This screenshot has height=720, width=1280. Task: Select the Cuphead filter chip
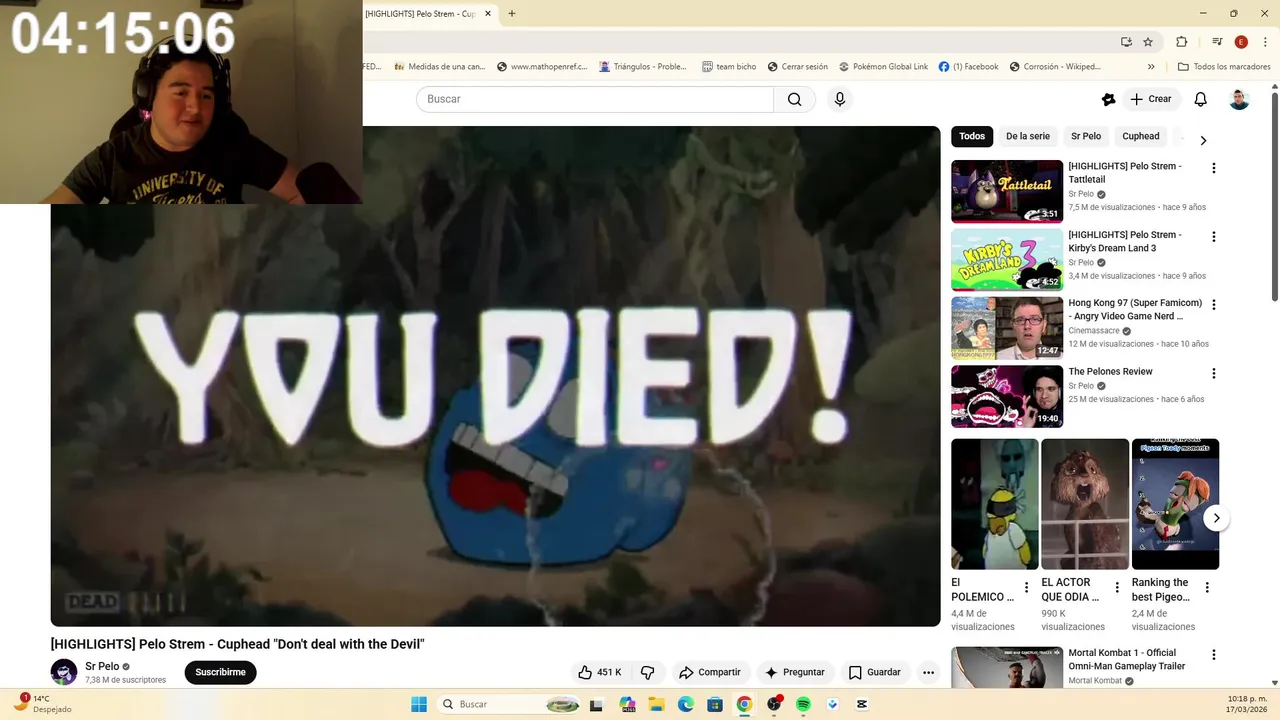coord(1141,136)
